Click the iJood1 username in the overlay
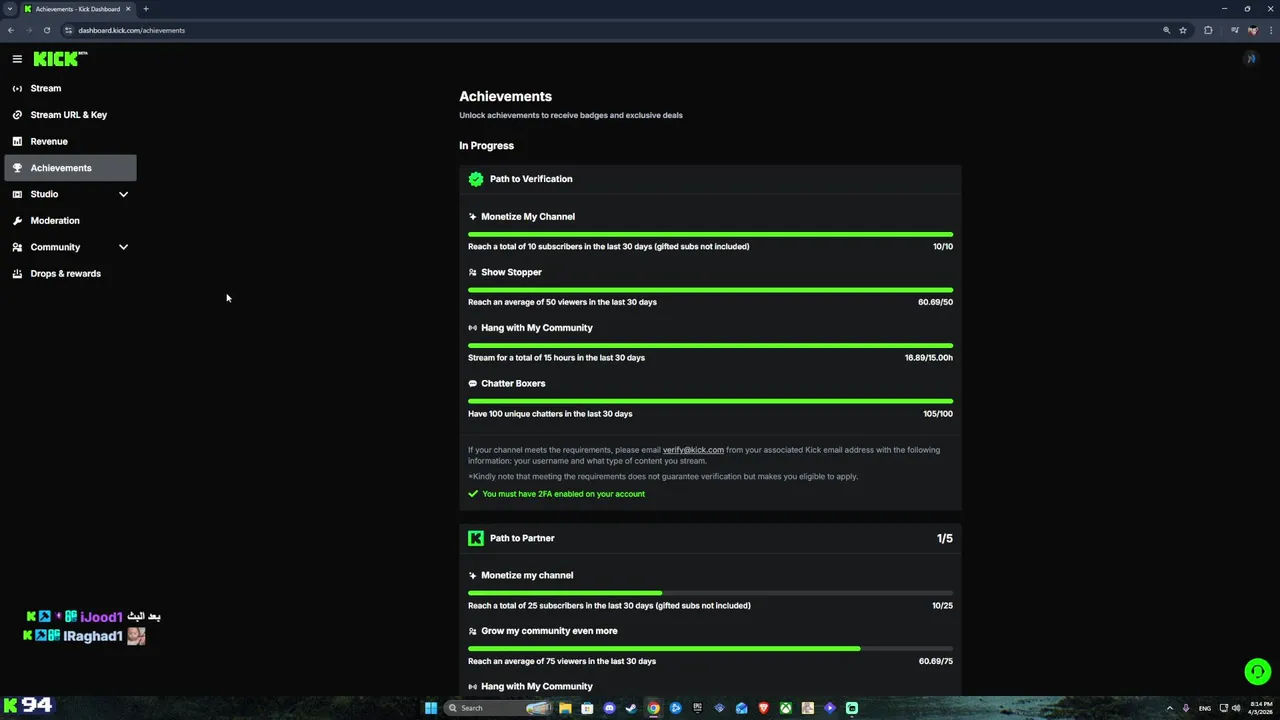 [x=101, y=617]
